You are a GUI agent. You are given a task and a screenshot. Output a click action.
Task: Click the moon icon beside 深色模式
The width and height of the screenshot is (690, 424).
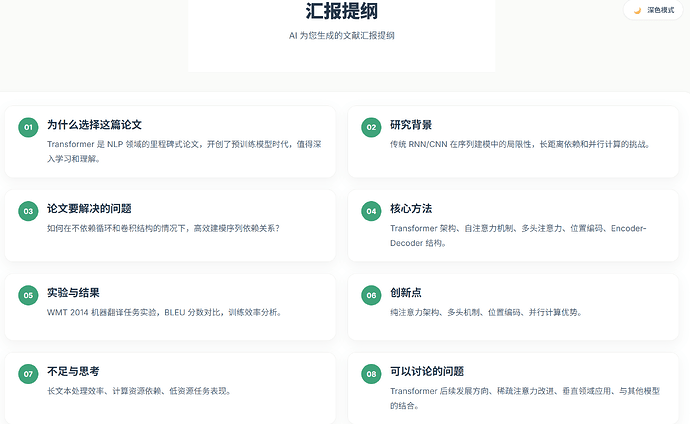point(637,11)
